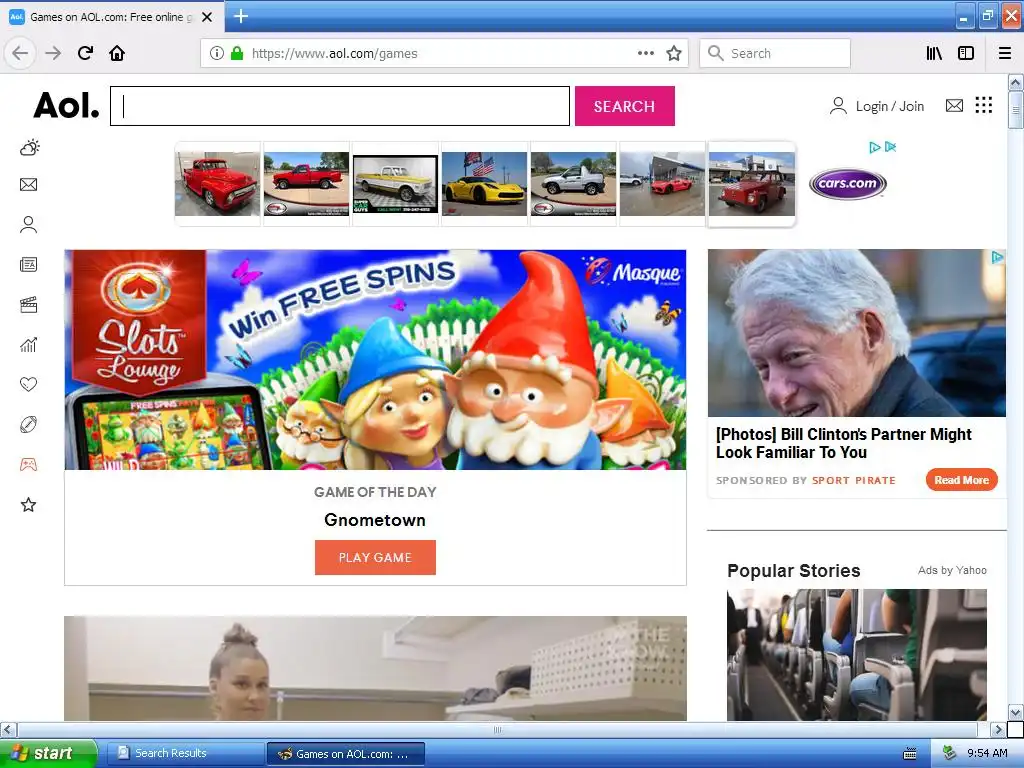Select the Games on AOL.com taskbar button
This screenshot has width=1024, height=768.
click(x=346, y=754)
